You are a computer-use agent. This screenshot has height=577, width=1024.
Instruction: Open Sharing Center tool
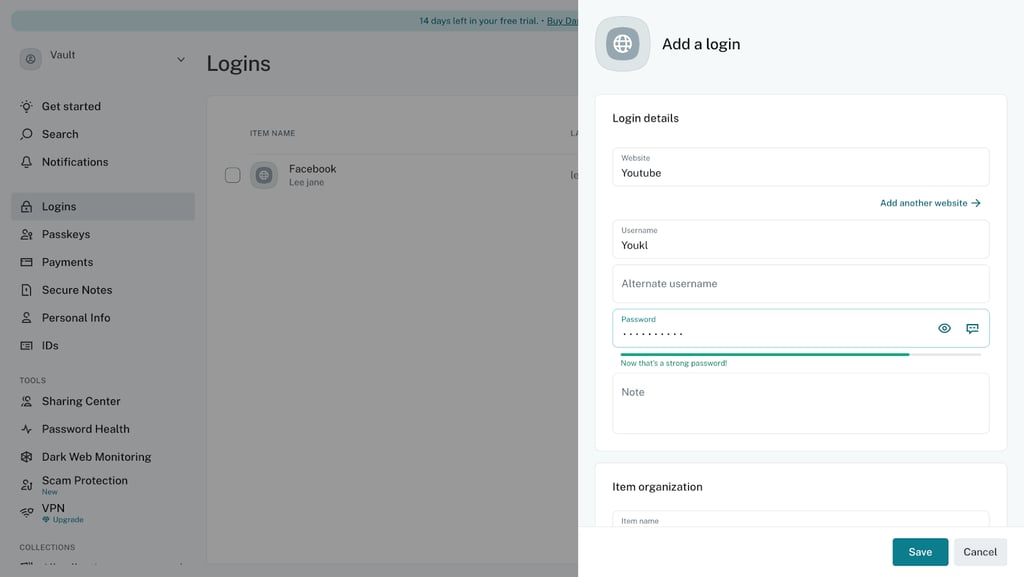[103, 401]
